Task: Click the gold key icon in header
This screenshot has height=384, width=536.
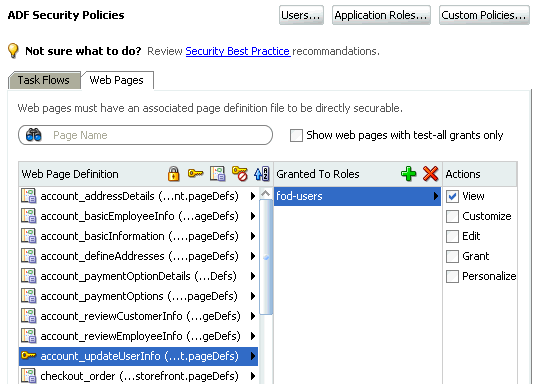Action: click(x=196, y=174)
